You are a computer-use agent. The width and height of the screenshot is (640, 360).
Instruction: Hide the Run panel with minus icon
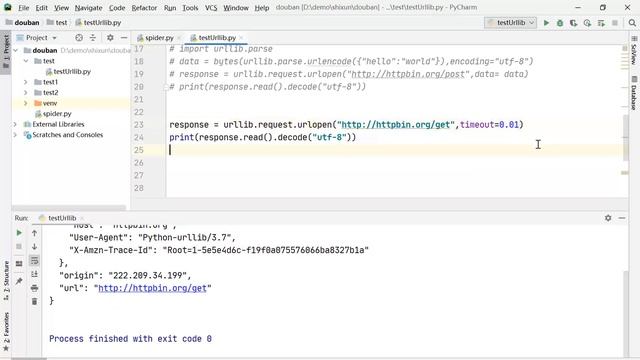(x=622, y=218)
